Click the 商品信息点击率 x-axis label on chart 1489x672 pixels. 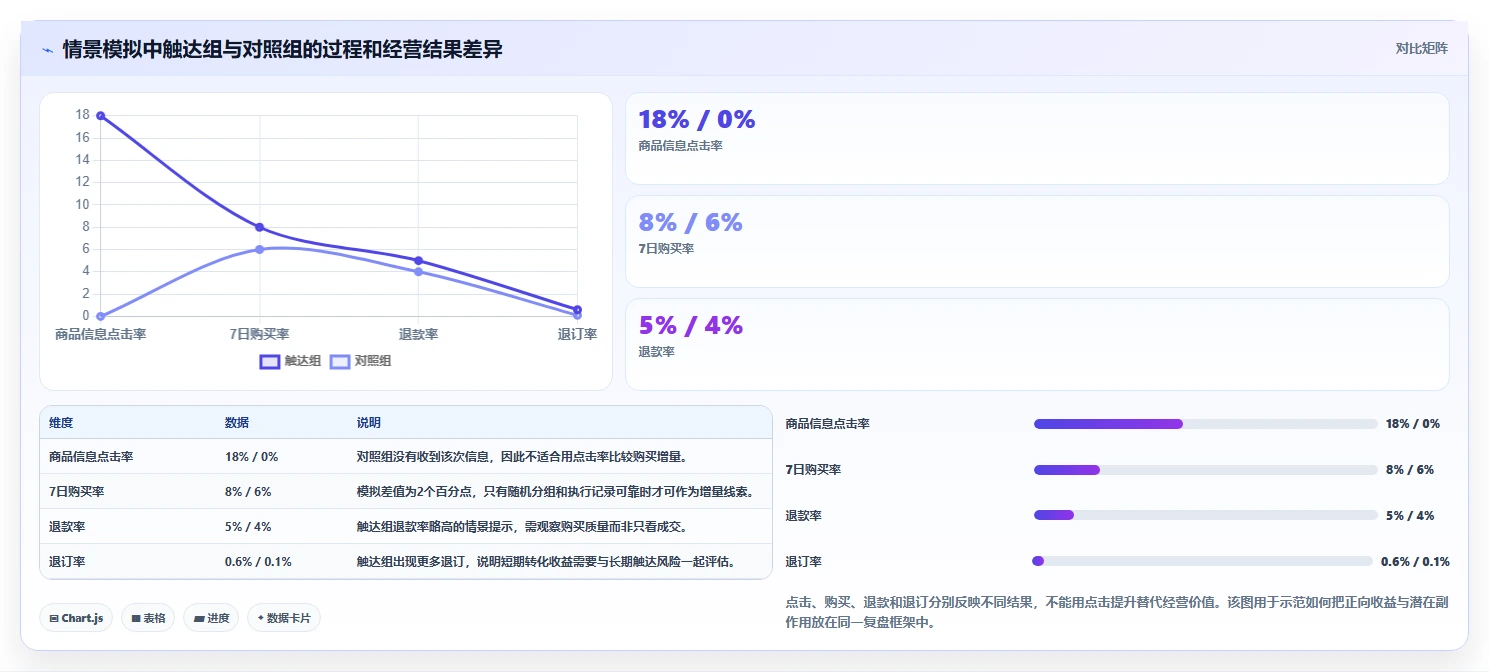point(101,334)
